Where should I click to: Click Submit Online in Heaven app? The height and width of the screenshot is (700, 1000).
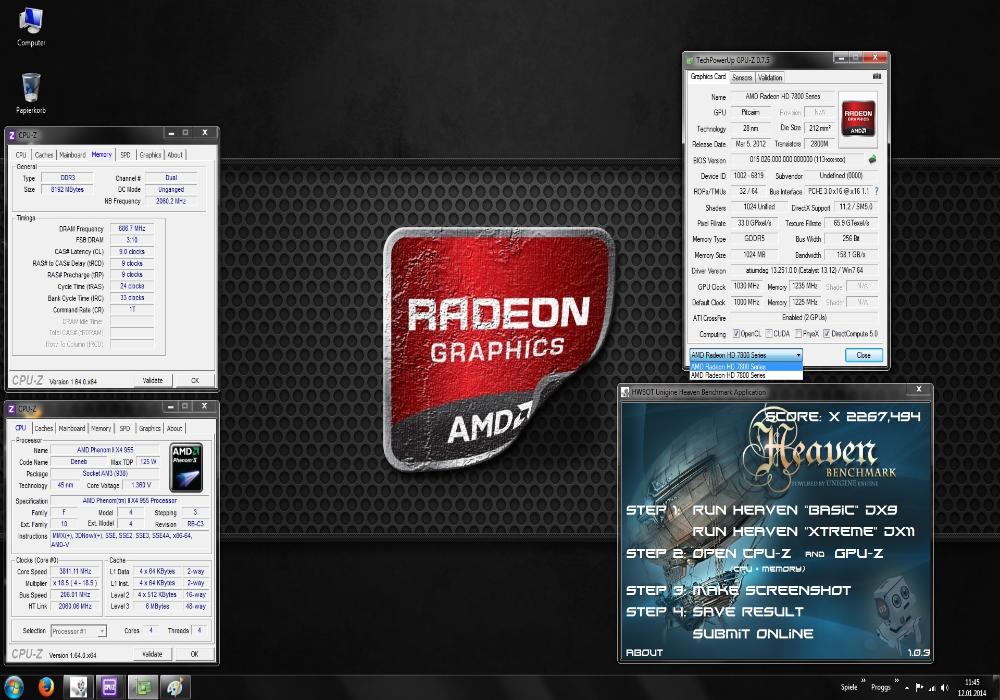[x=753, y=634]
